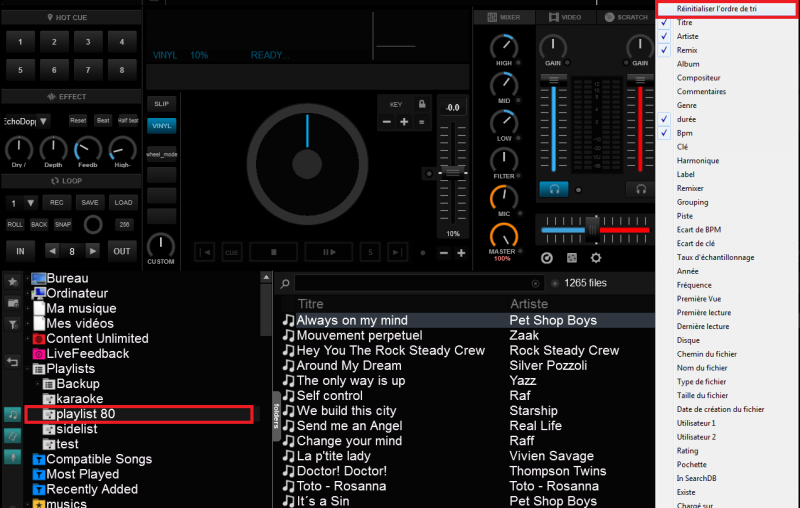800x508 pixels.
Task: Click the folder sidebar icon below star
Action: 12,303
